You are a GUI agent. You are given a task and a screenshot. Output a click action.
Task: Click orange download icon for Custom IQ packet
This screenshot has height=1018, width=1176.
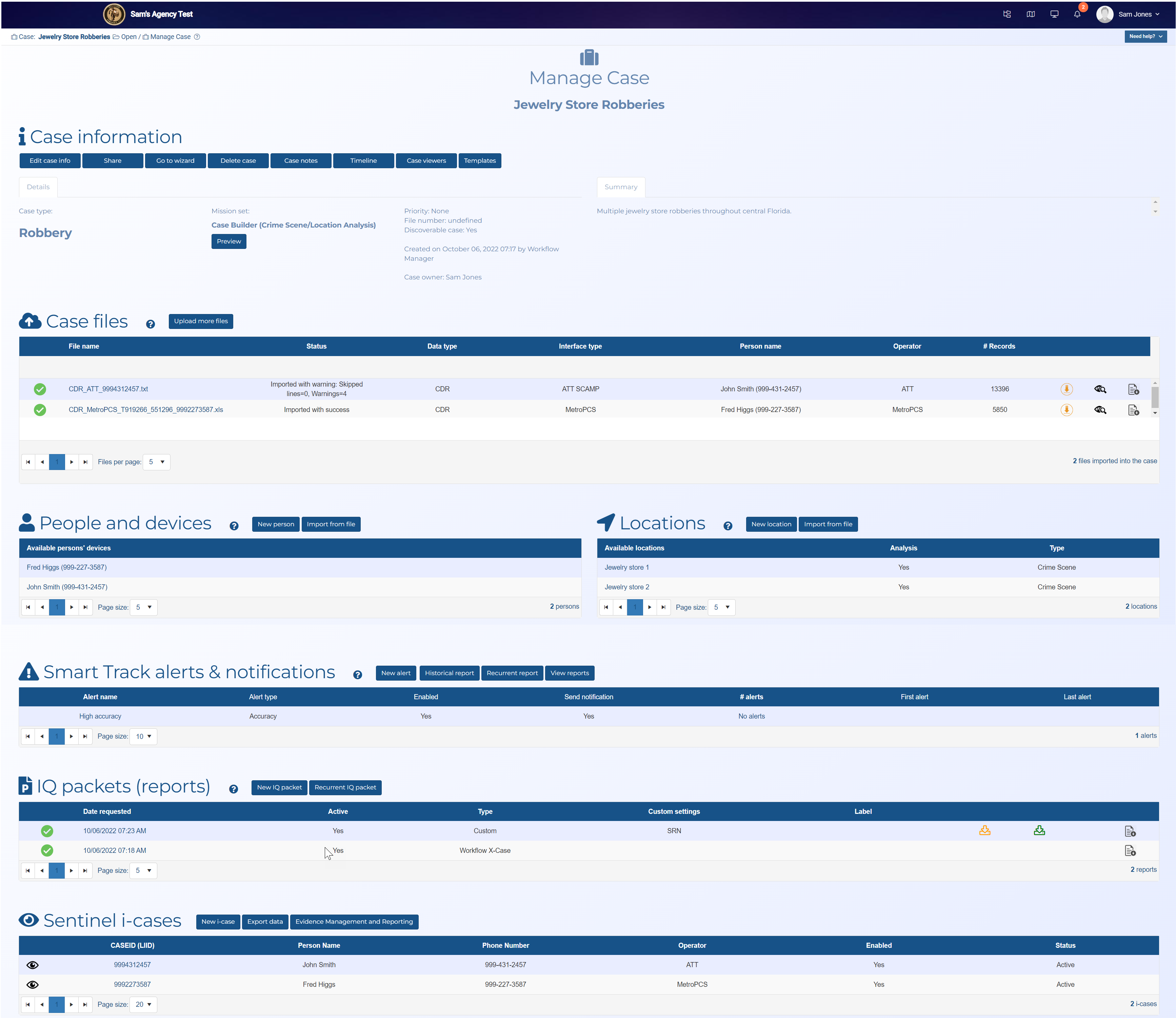(x=985, y=830)
